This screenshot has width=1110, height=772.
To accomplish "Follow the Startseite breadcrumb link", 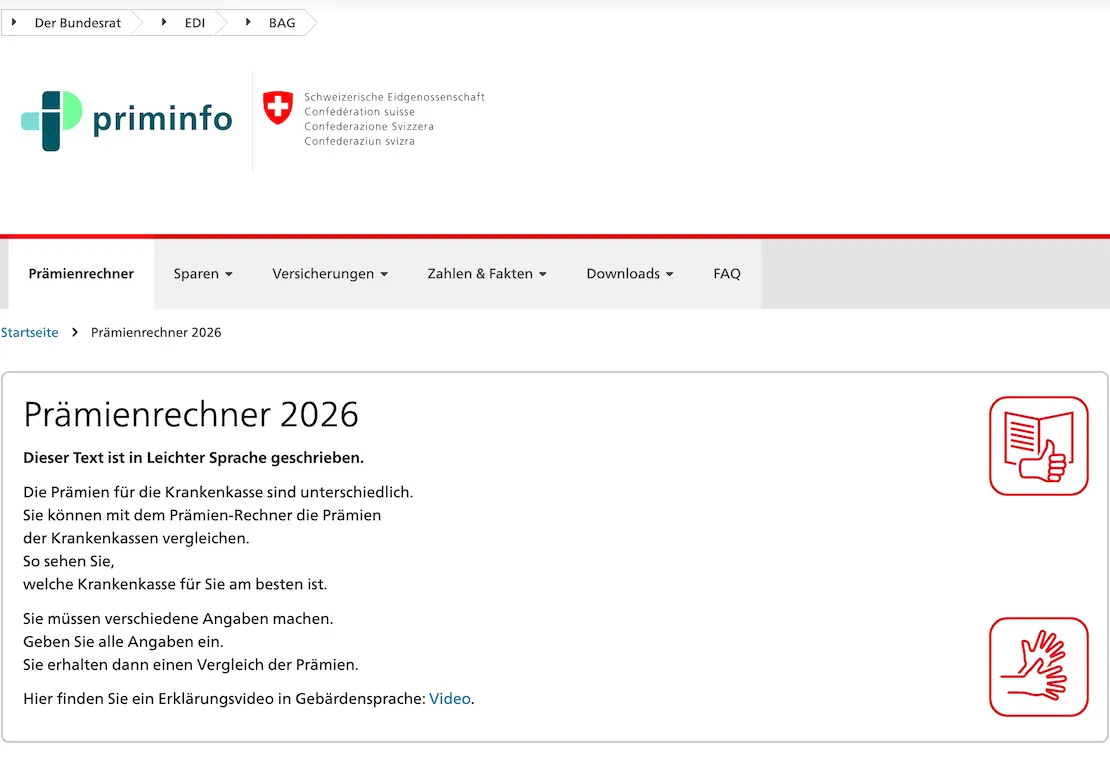I will pos(30,332).
